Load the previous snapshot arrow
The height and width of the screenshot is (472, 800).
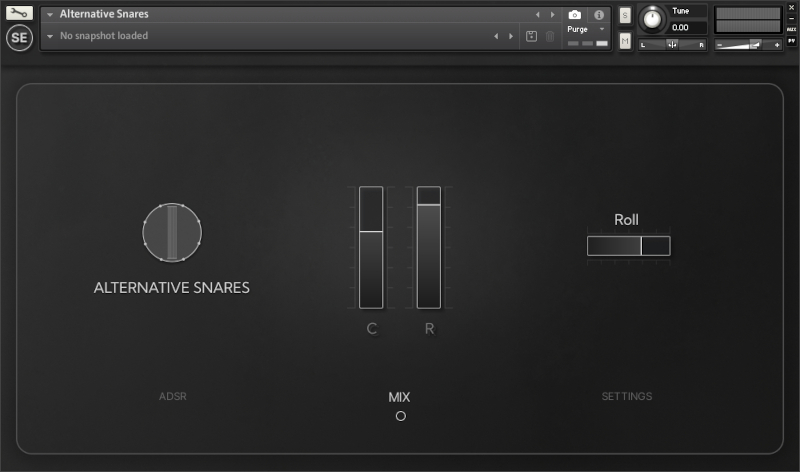496,36
